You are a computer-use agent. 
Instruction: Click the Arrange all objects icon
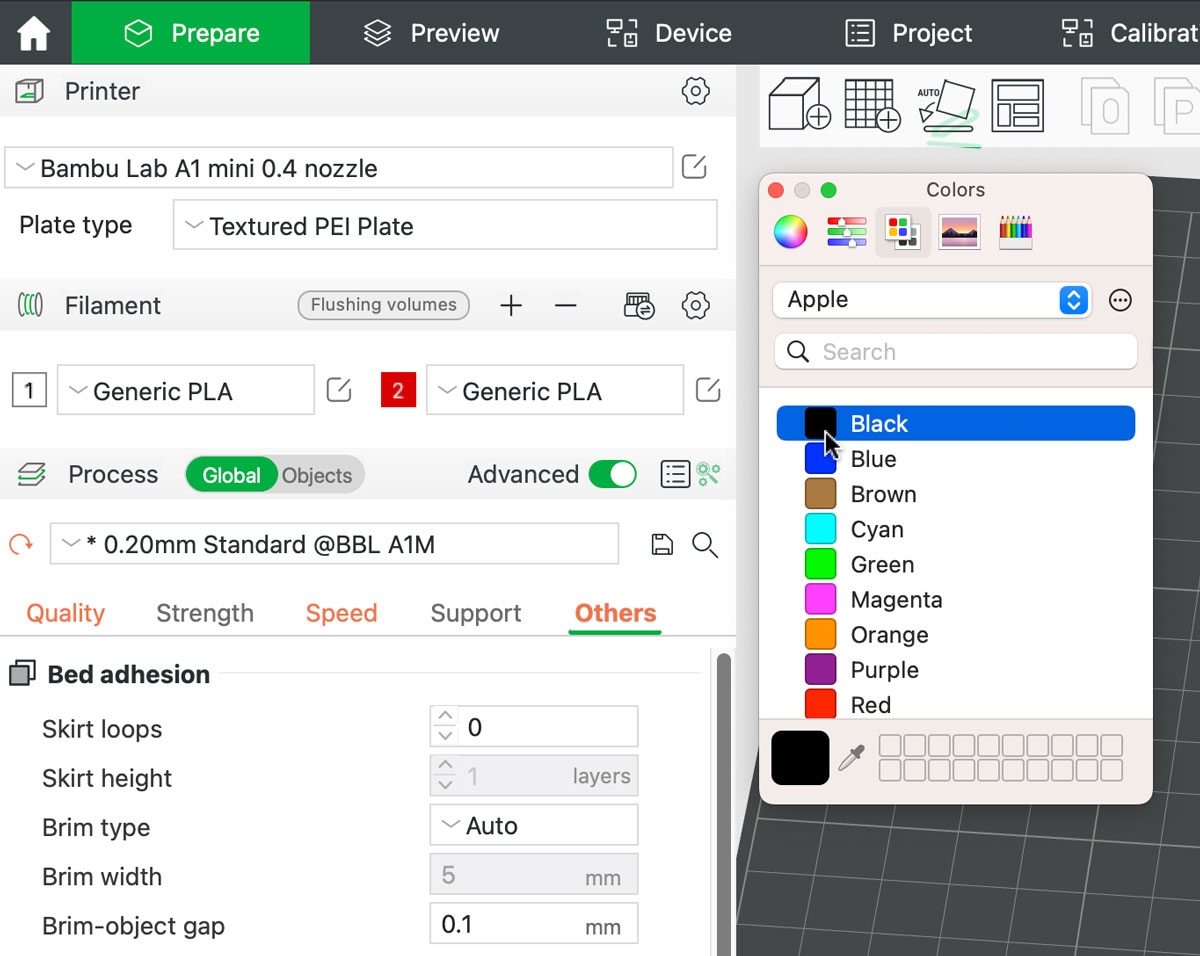[1017, 105]
